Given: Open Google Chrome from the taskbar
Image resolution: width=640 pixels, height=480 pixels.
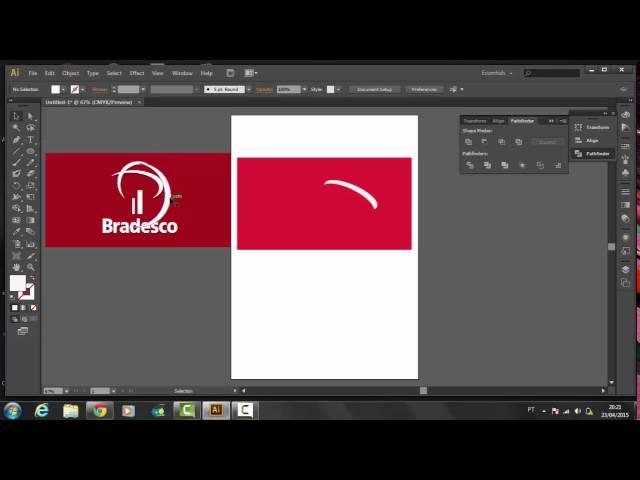Looking at the screenshot, I should pos(100,410).
